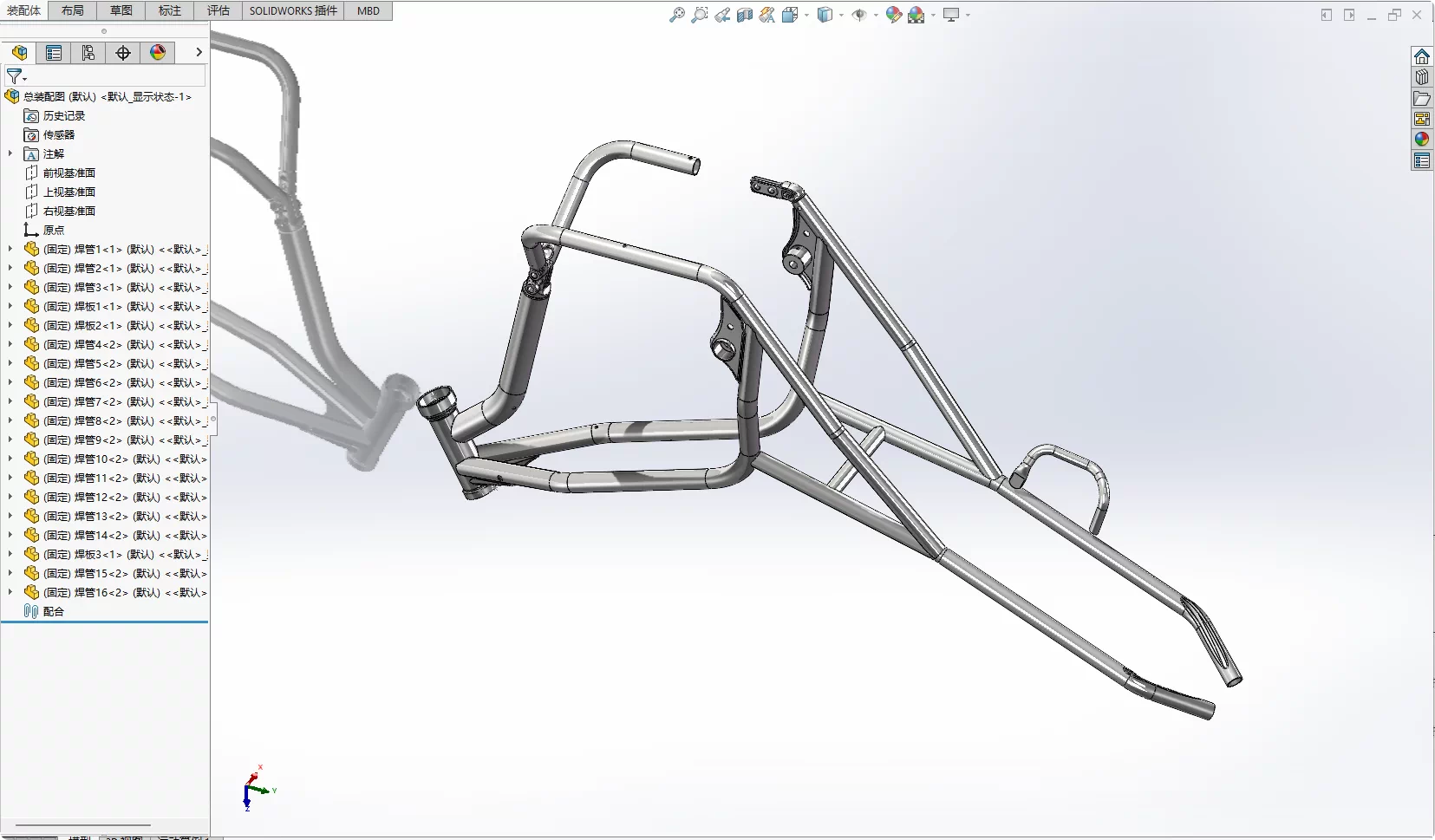Open the View Settings dropdown arrow

(x=968, y=15)
